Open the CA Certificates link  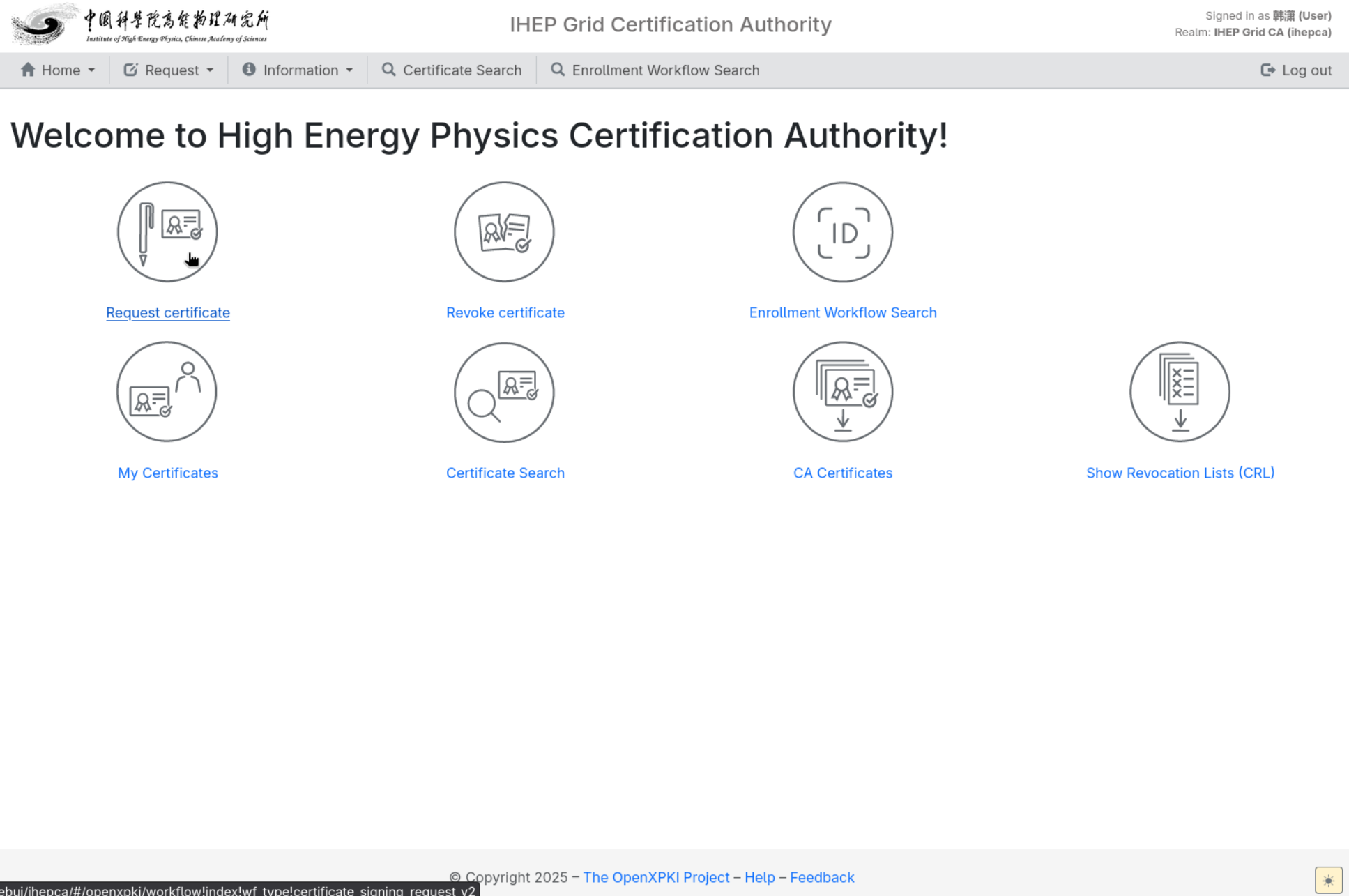point(843,473)
